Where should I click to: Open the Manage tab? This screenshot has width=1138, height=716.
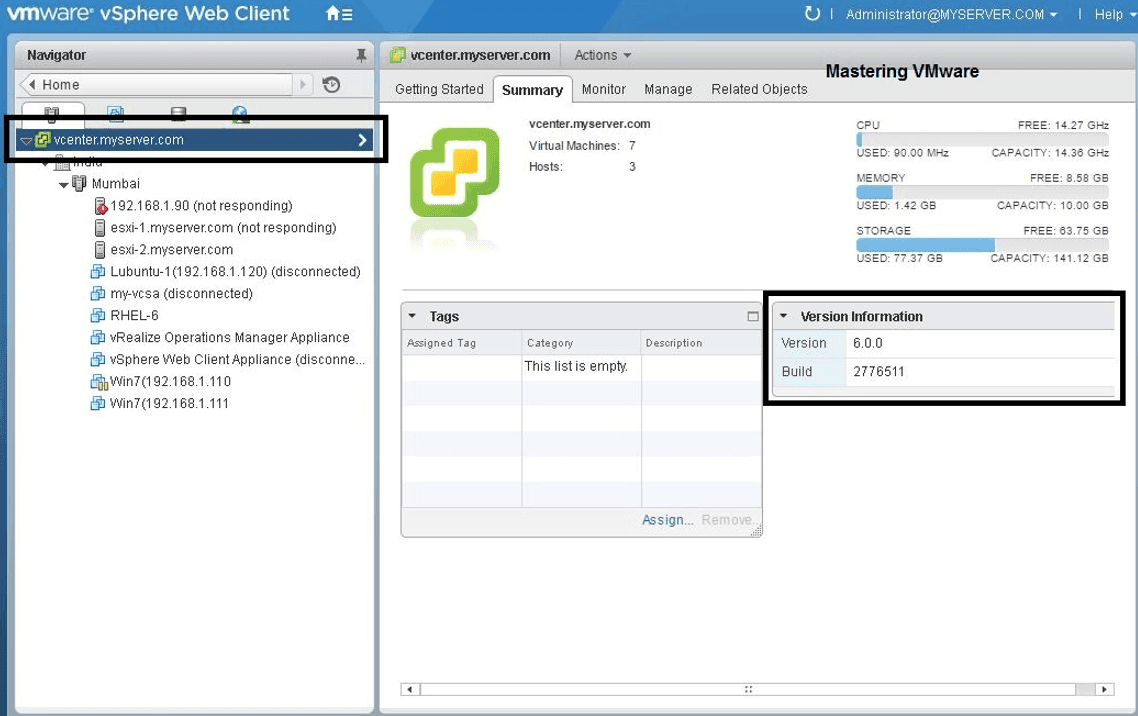pyautogui.click(x=668, y=89)
